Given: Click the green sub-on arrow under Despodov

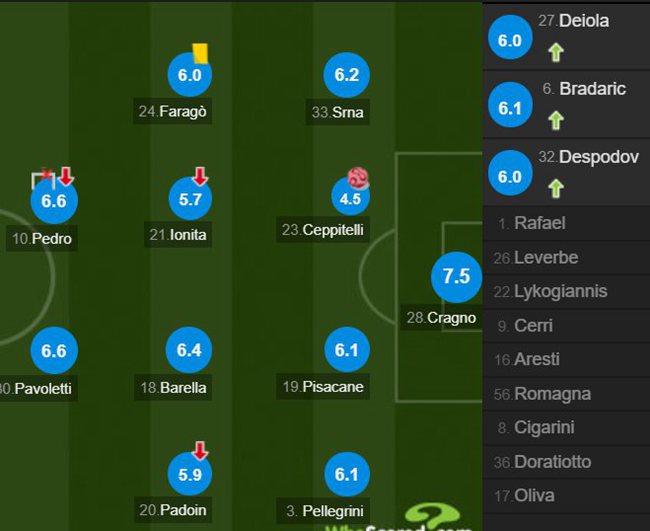Looking at the screenshot, I should [x=556, y=189].
